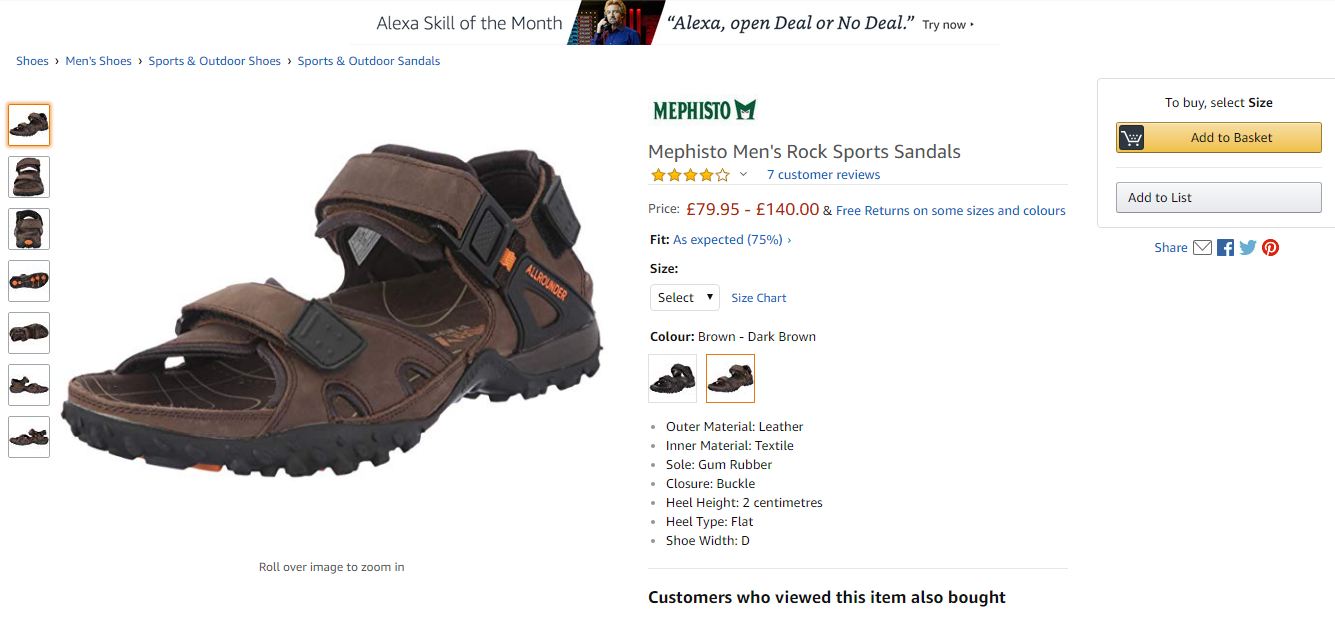The width and height of the screenshot is (1335, 625).
Task: View the sole-bottom product thumbnail
Action: point(29,281)
